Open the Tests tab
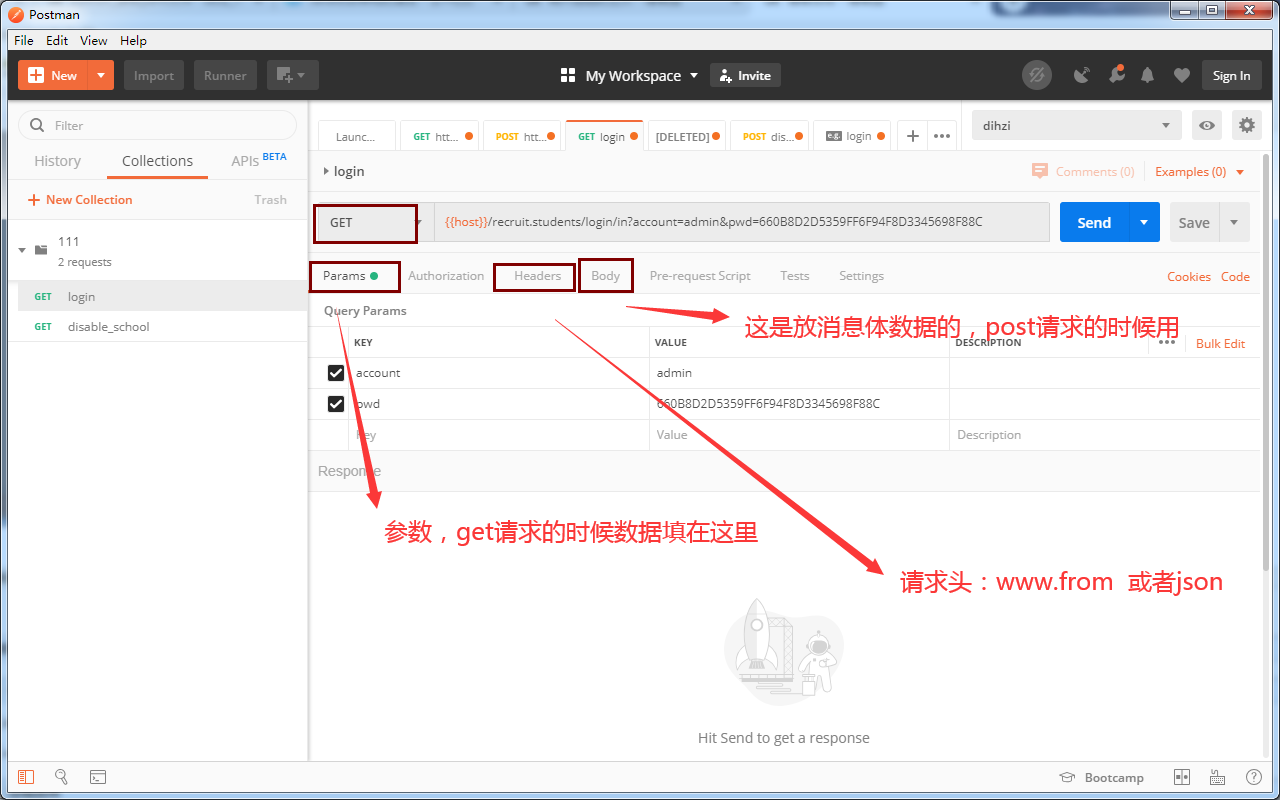 click(x=795, y=276)
